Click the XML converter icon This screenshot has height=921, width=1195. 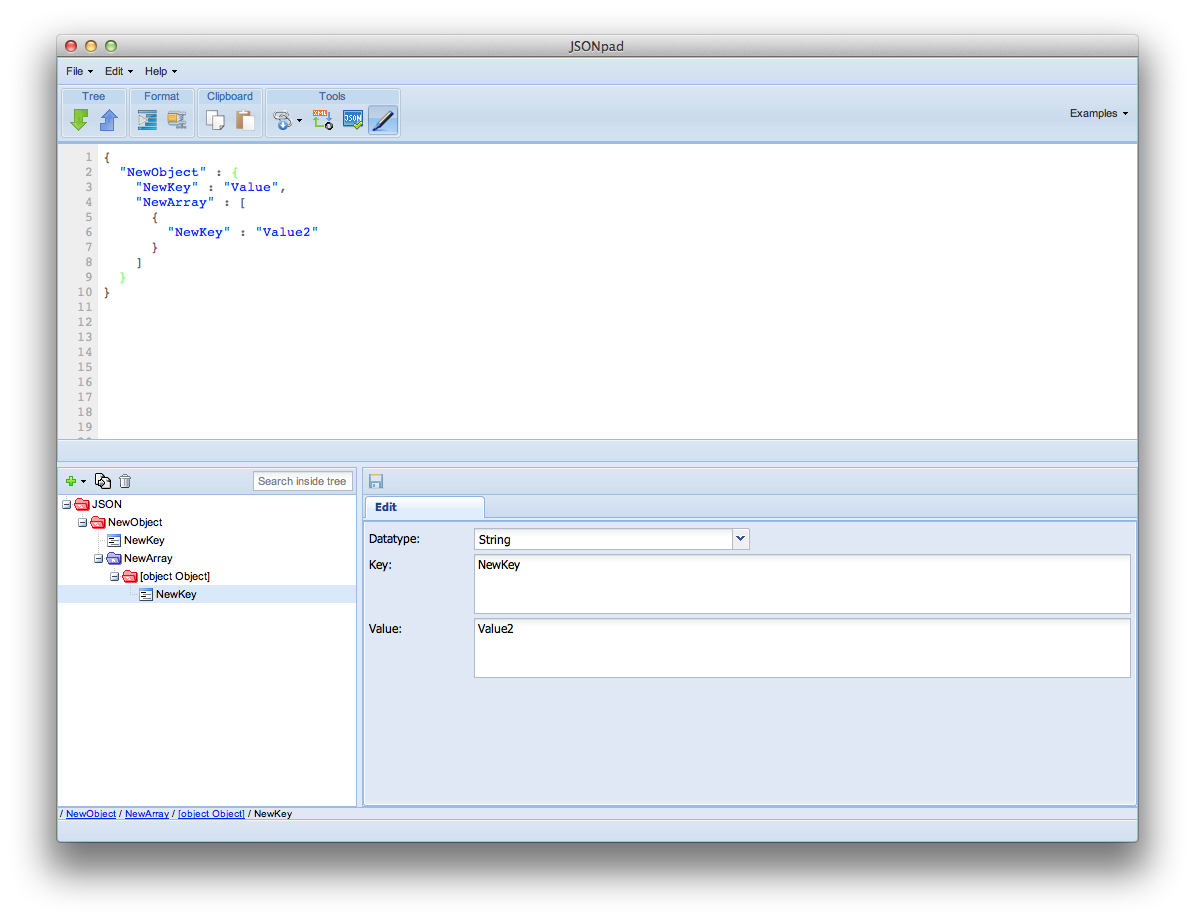coord(323,120)
